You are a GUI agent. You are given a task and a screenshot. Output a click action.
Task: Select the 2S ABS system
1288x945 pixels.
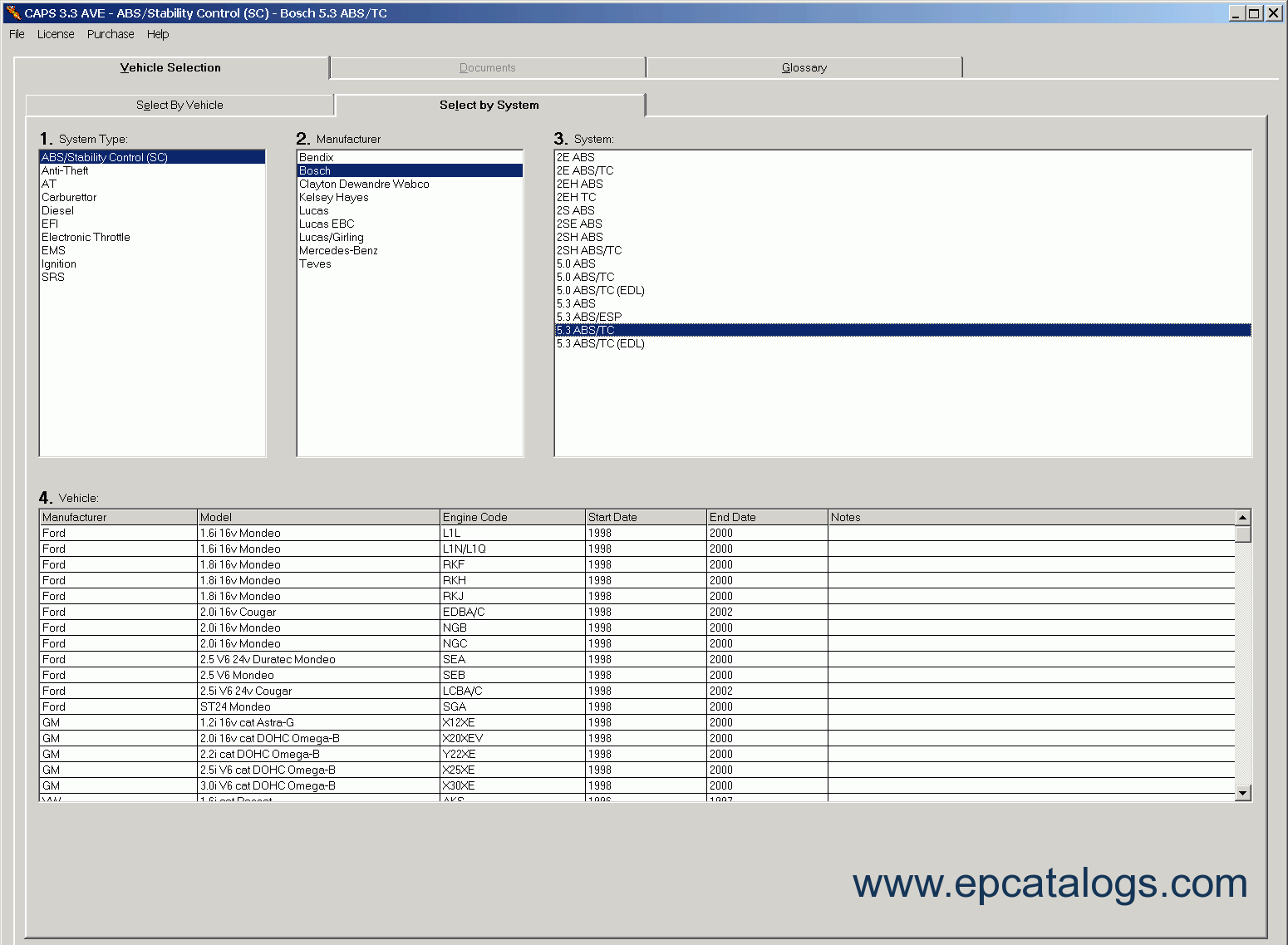pos(903,210)
